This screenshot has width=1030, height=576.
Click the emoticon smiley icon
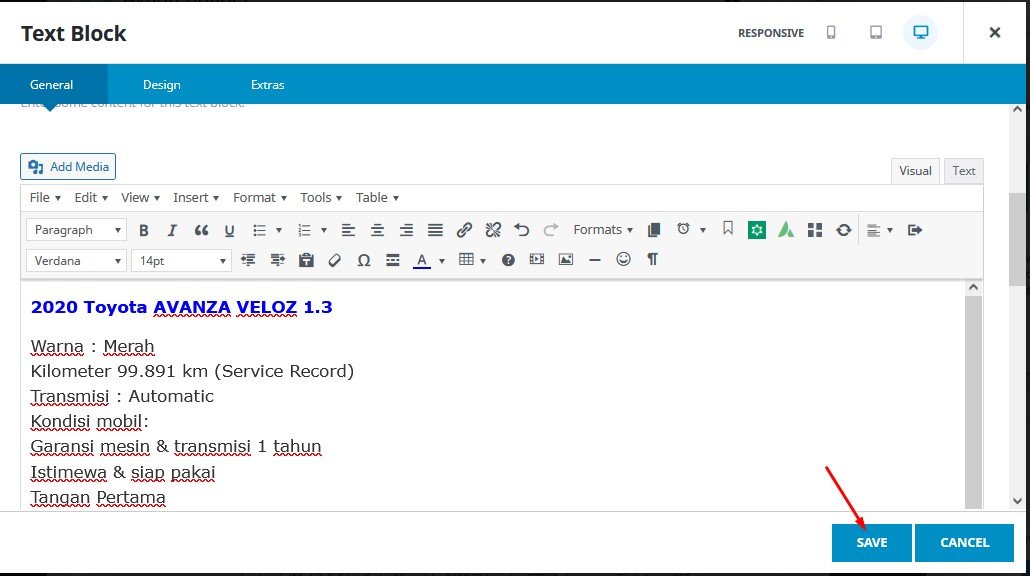tap(624, 260)
